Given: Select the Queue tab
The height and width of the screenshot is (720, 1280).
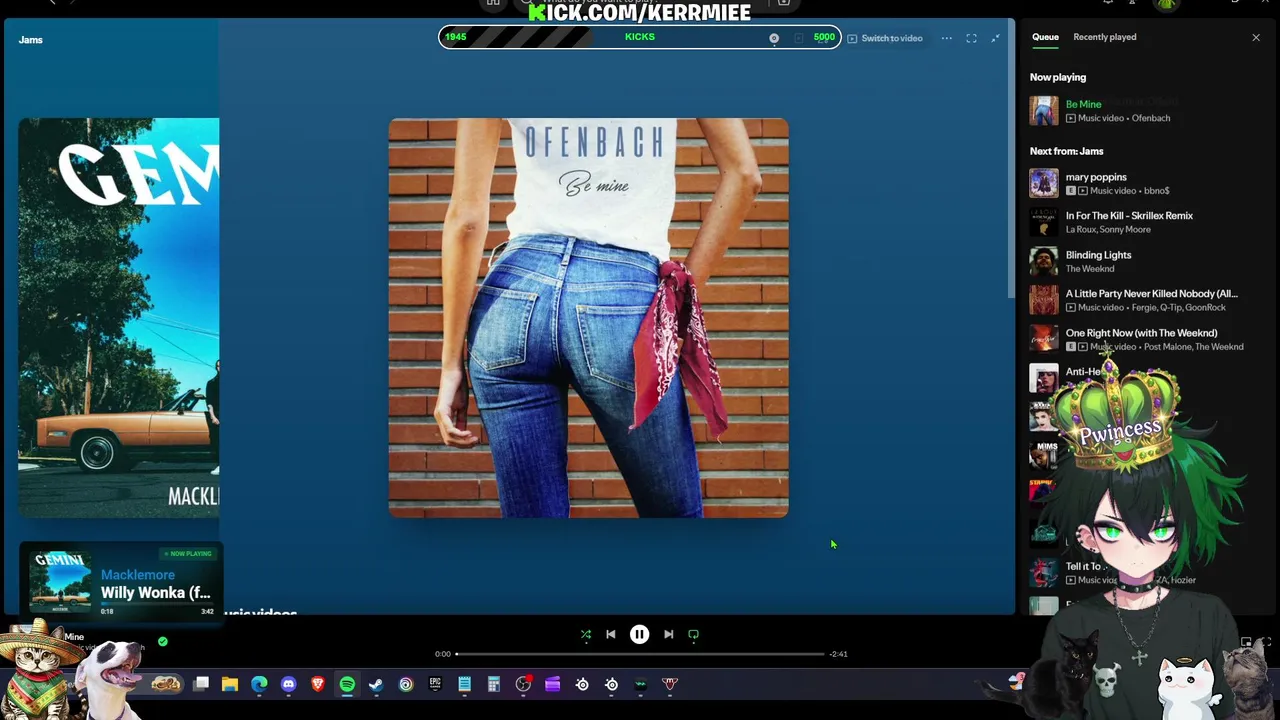Looking at the screenshot, I should point(1045,37).
